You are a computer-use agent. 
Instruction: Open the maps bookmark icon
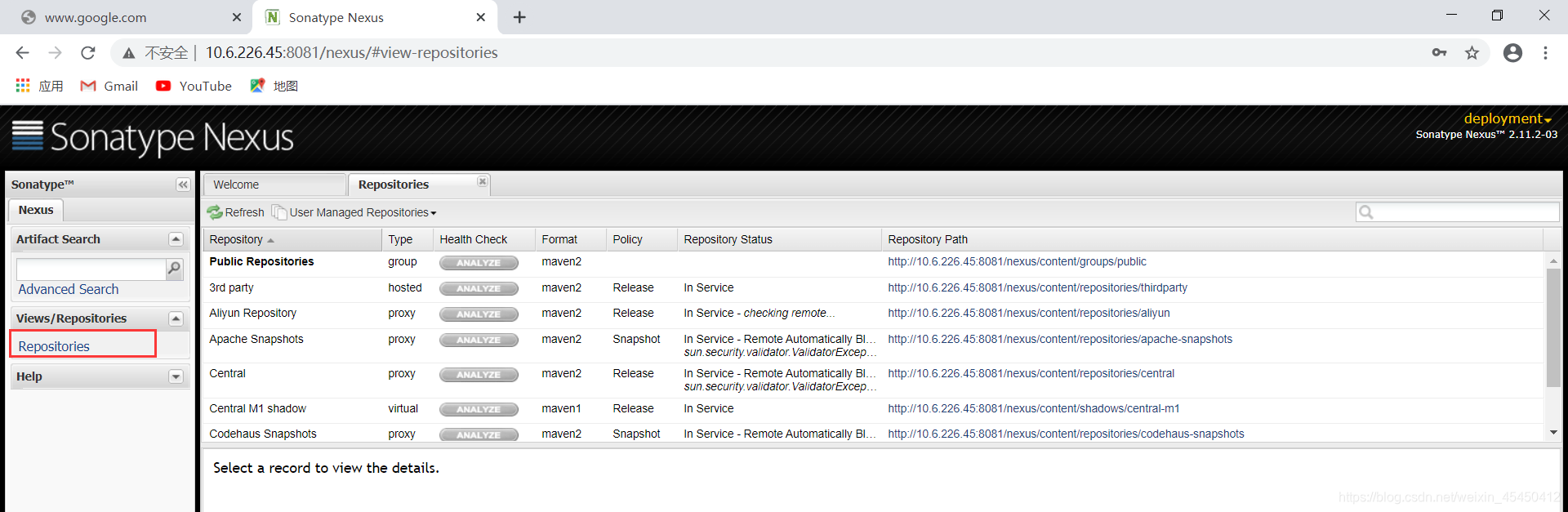pyautogui.click(x=257, y=86)
